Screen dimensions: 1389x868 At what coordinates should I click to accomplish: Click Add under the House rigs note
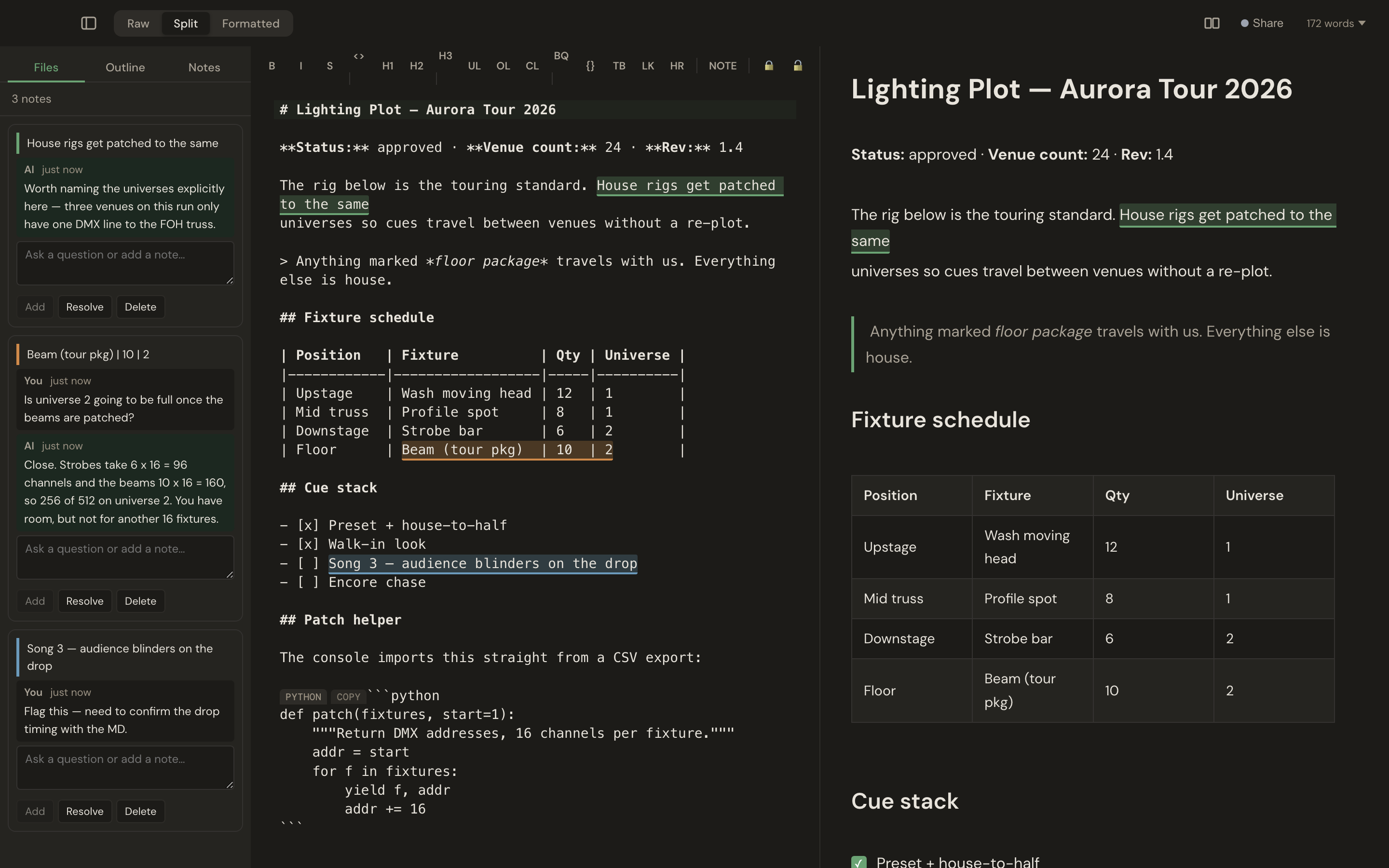[35, 307]
